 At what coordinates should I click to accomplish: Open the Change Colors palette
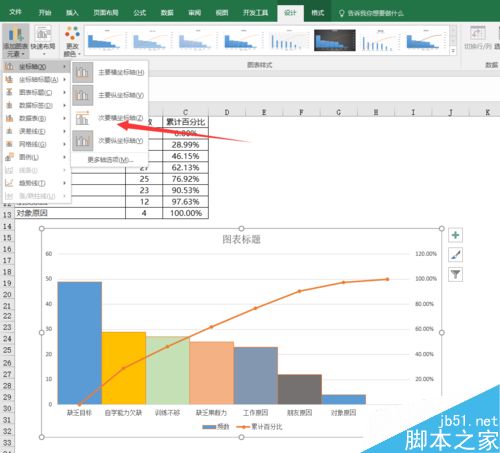pyautogui.click(x=72, y=41)
